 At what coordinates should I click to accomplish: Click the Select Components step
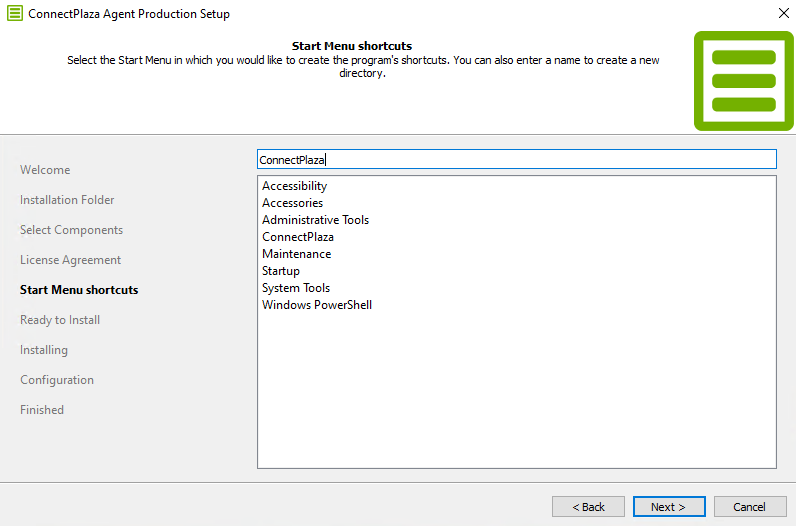(x=72, y=229)
